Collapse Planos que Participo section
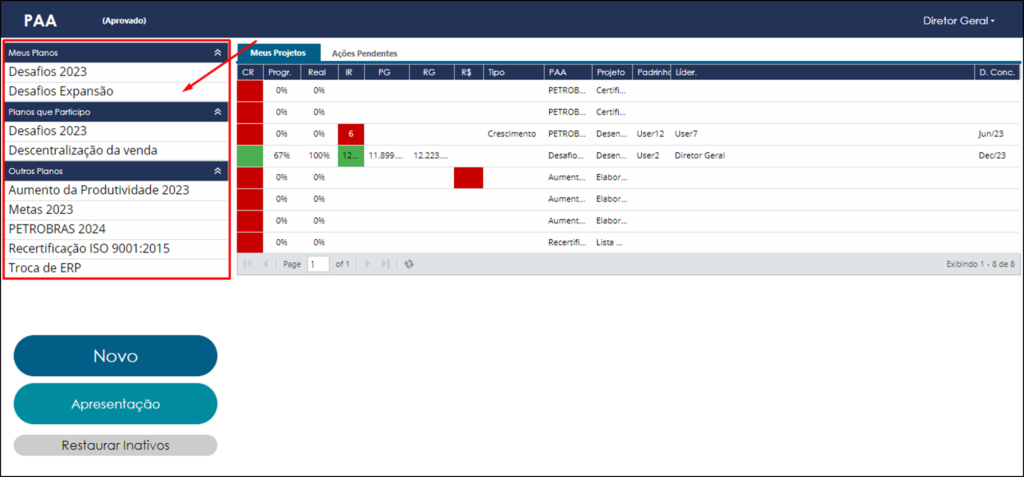This screenshot has height=477, width=1024. [218, 112]
